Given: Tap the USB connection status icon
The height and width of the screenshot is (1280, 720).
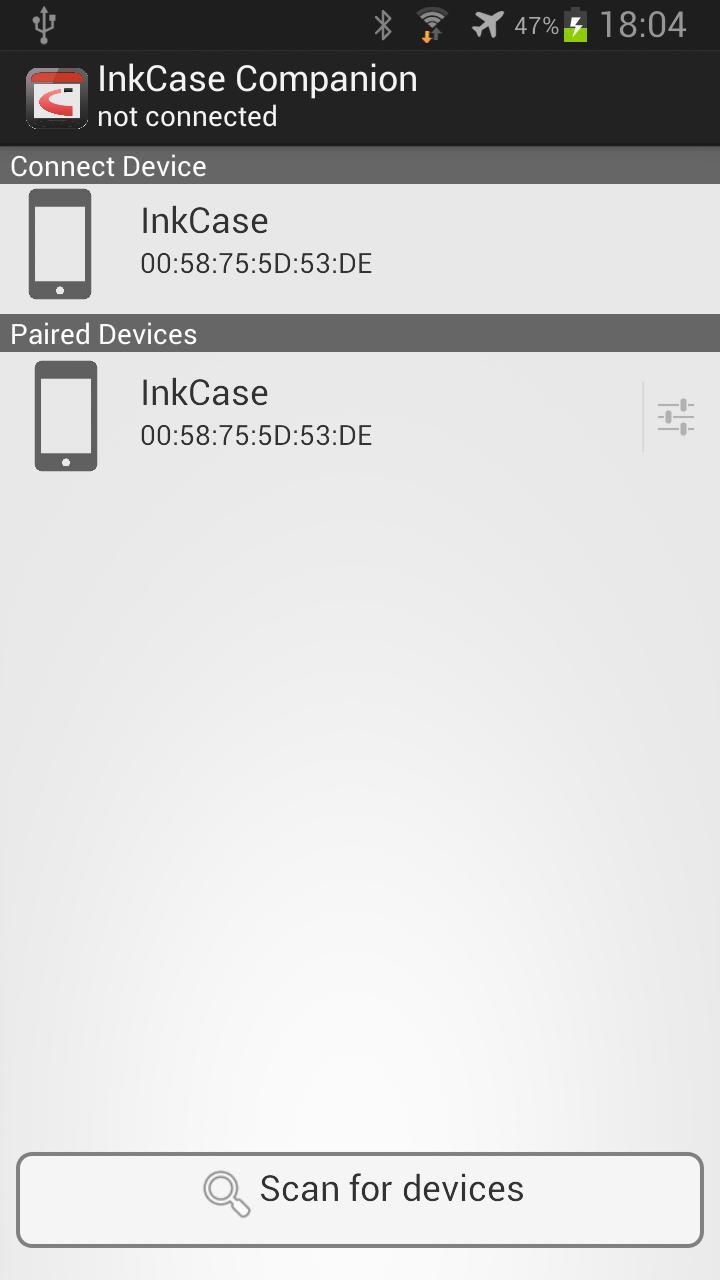Looking at the screenshot, I should [43, 25].
